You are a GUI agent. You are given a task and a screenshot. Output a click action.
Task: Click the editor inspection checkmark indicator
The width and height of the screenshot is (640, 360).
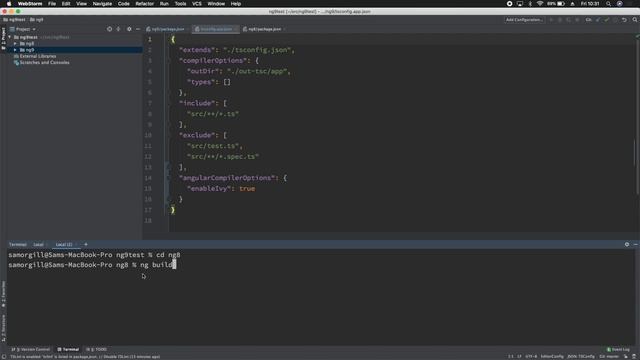[637, 37]
